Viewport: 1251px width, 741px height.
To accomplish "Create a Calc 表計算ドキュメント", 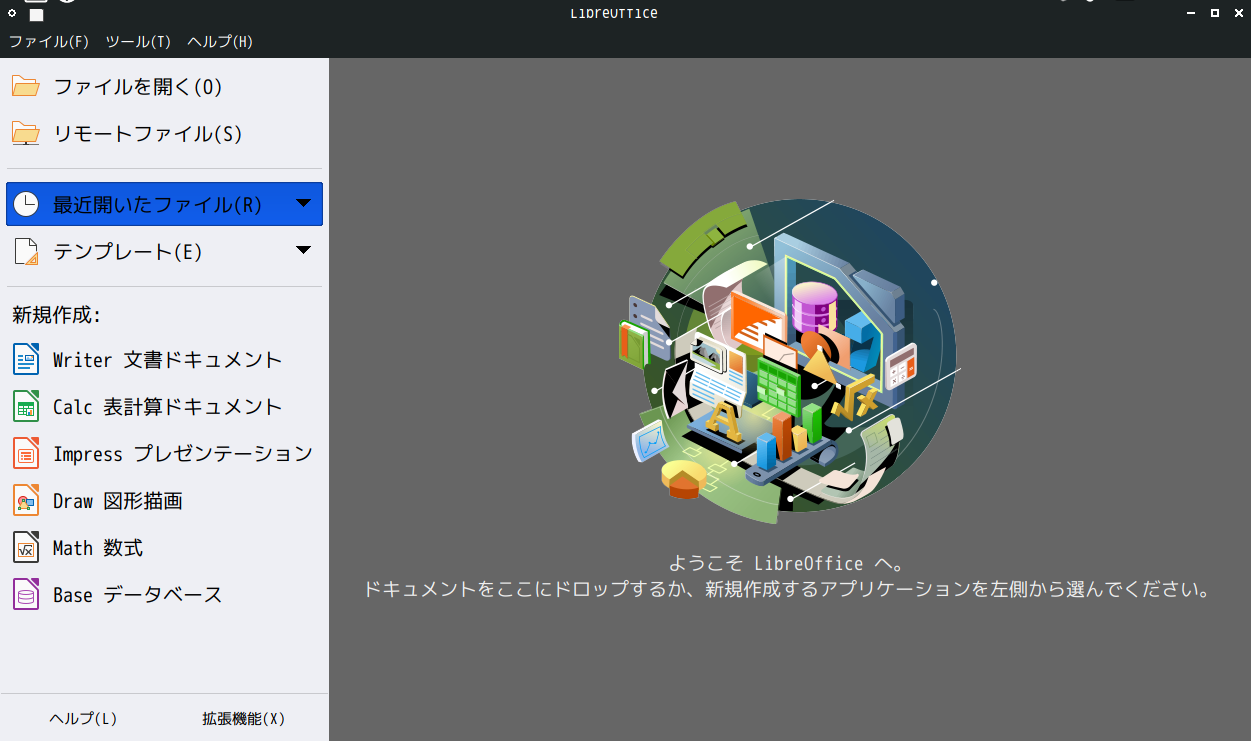I will pos(164,406).
